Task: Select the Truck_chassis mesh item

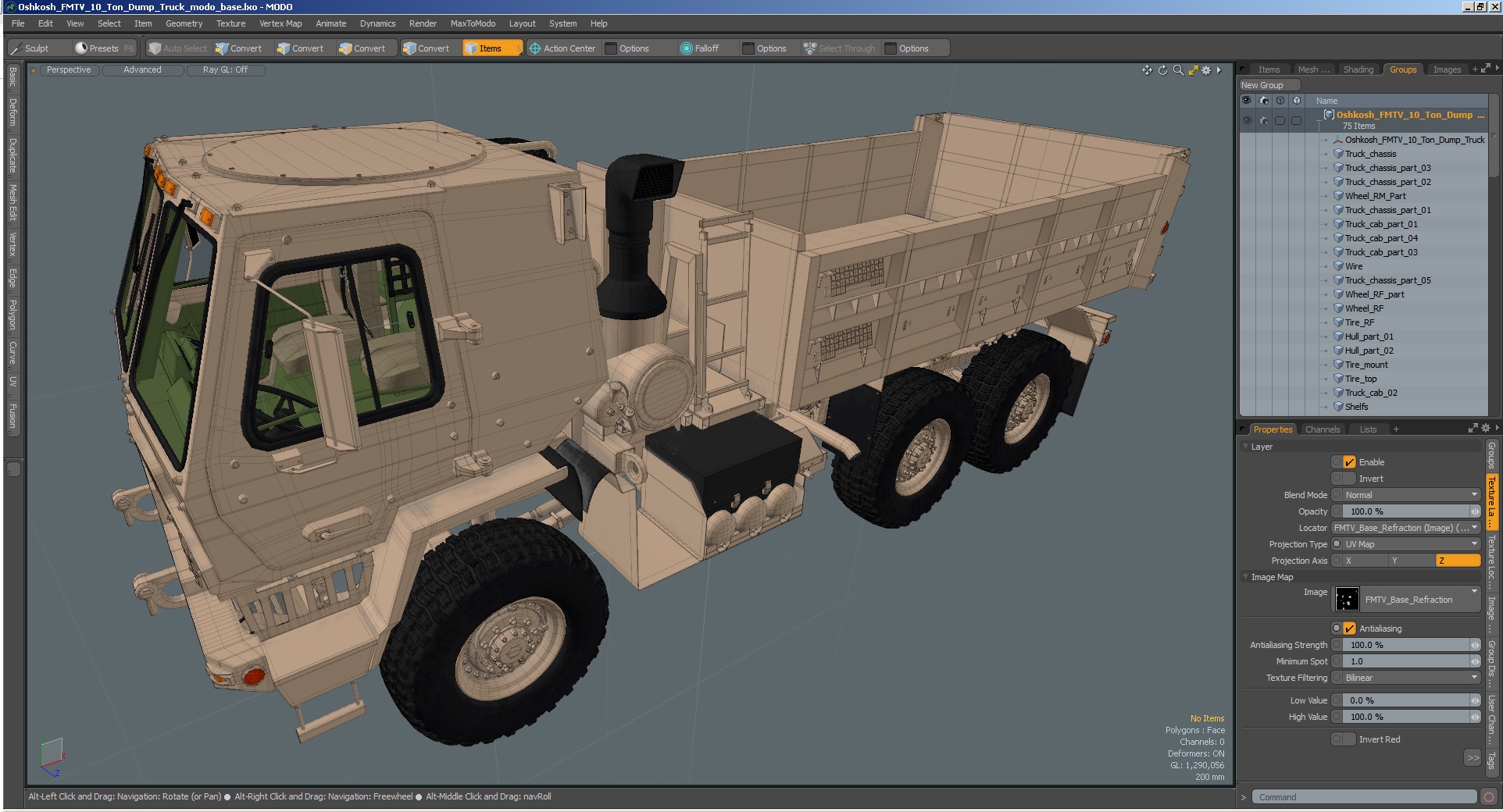Action: pyautogui.click(x=1370, y=154)
